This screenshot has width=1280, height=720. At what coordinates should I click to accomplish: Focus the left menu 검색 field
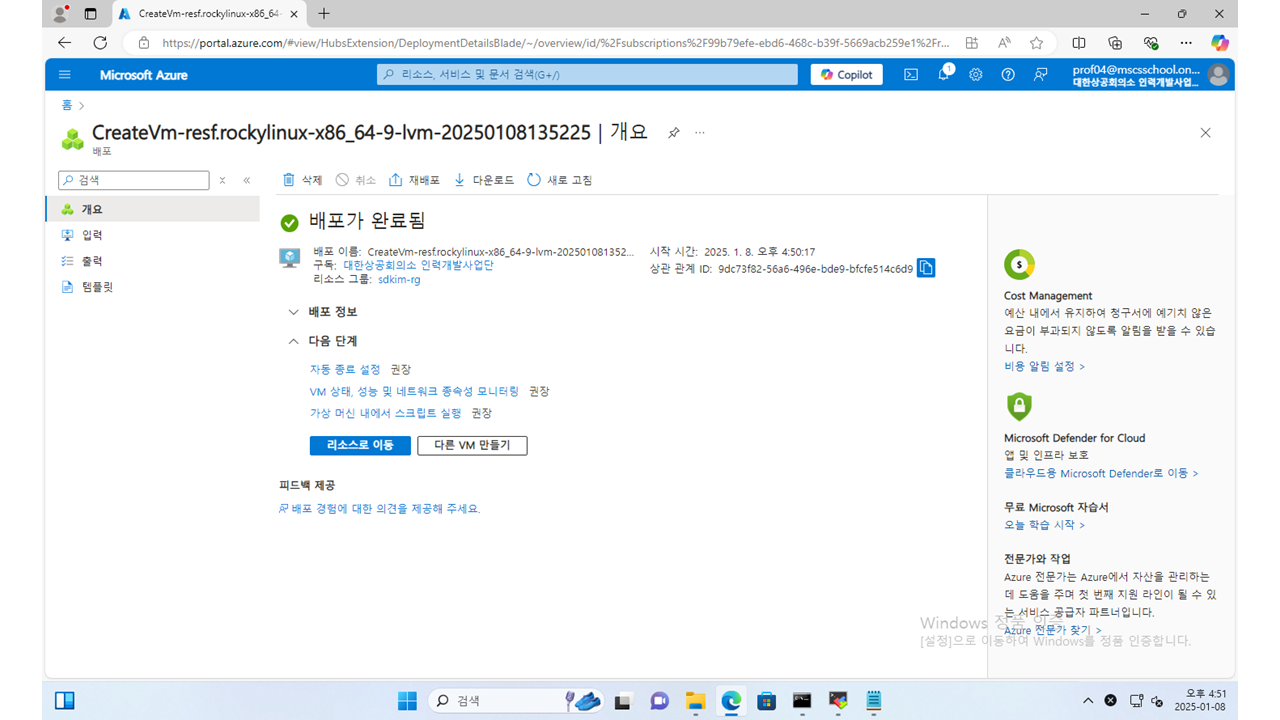(134, 181)
